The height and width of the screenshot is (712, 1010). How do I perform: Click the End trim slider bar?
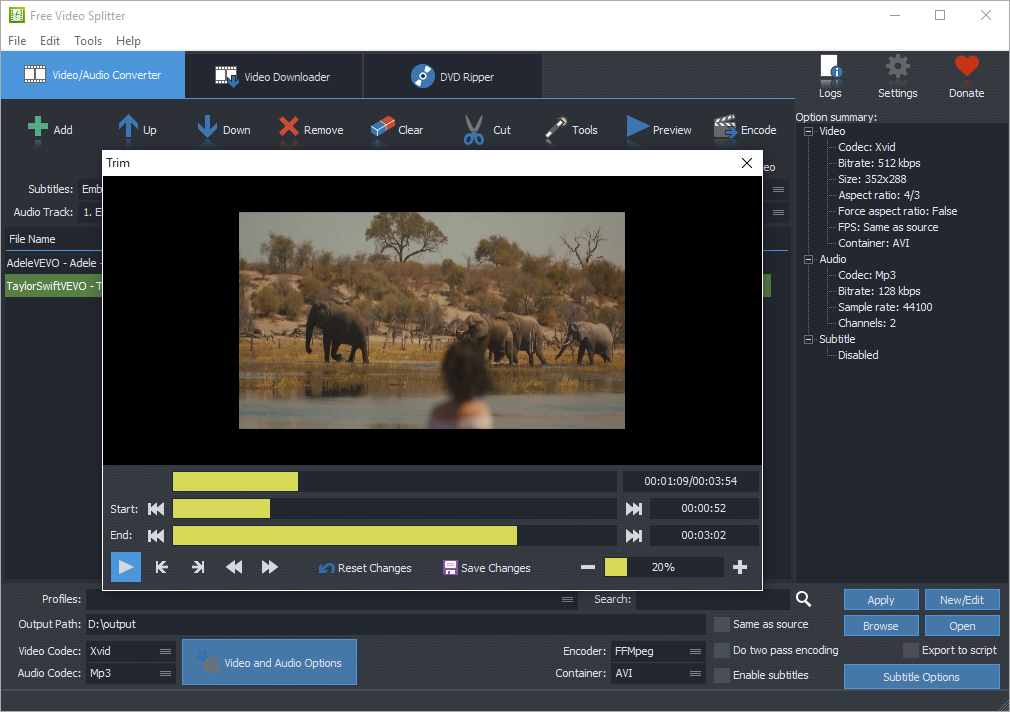395,535
